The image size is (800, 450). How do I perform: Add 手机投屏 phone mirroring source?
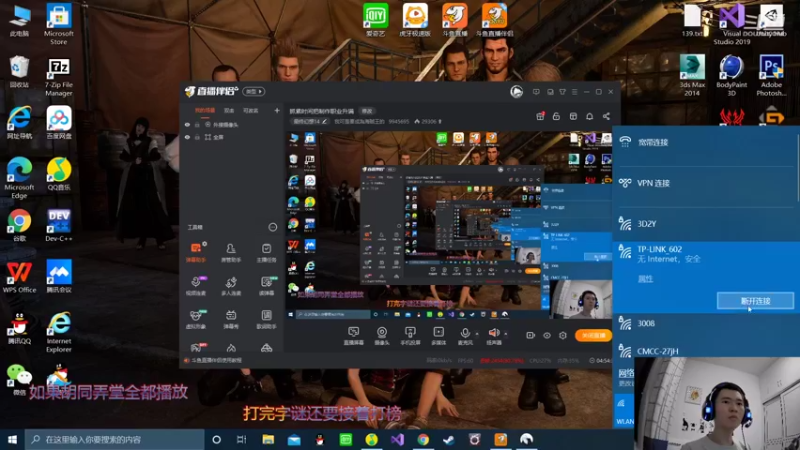tap(410, 336)
